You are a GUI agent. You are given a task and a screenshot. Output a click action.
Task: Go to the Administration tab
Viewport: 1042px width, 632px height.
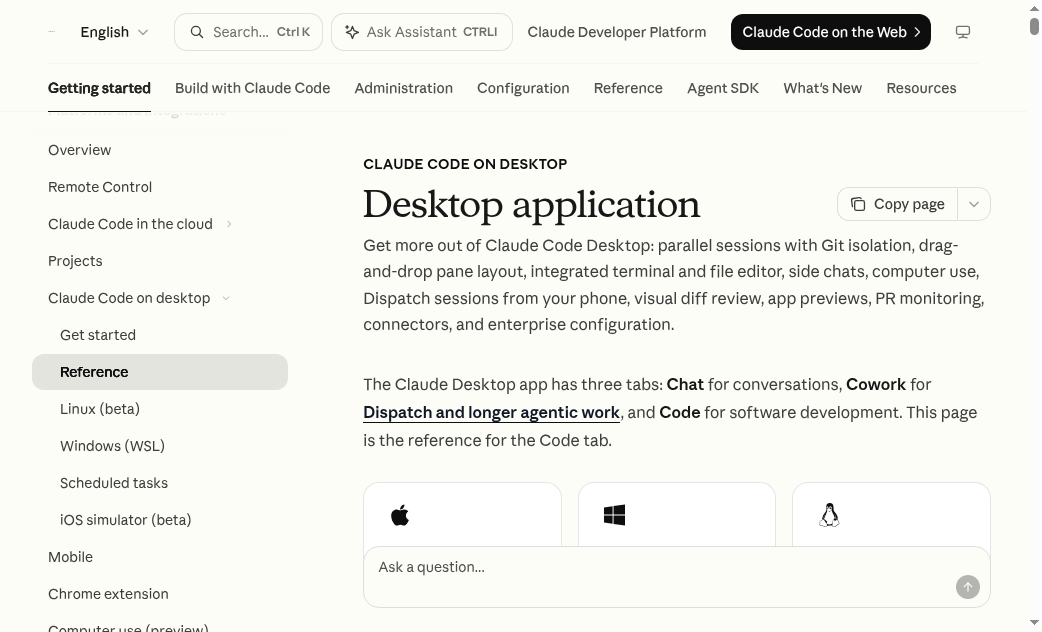coord(403,88)
